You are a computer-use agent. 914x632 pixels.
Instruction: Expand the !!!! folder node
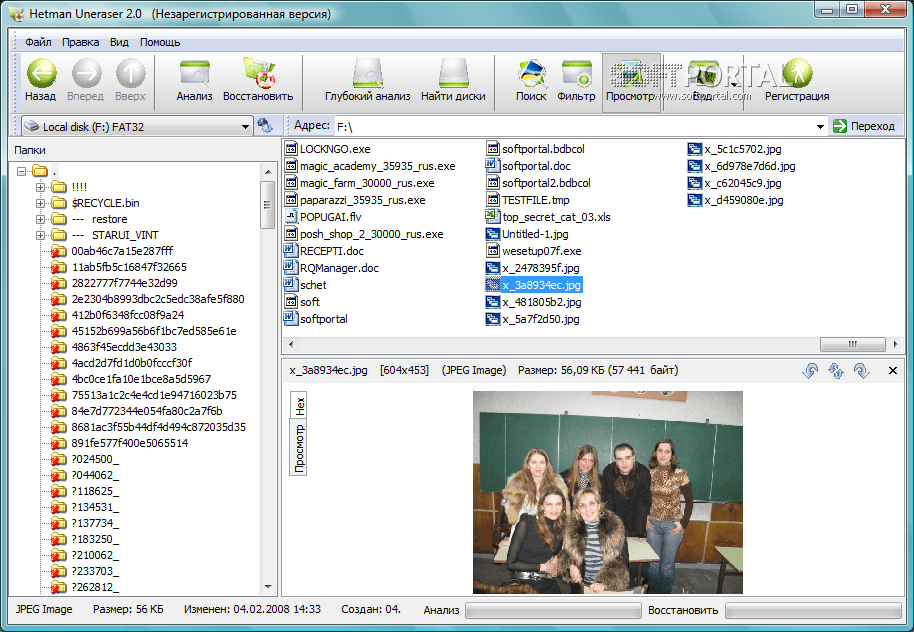(40, 187)
